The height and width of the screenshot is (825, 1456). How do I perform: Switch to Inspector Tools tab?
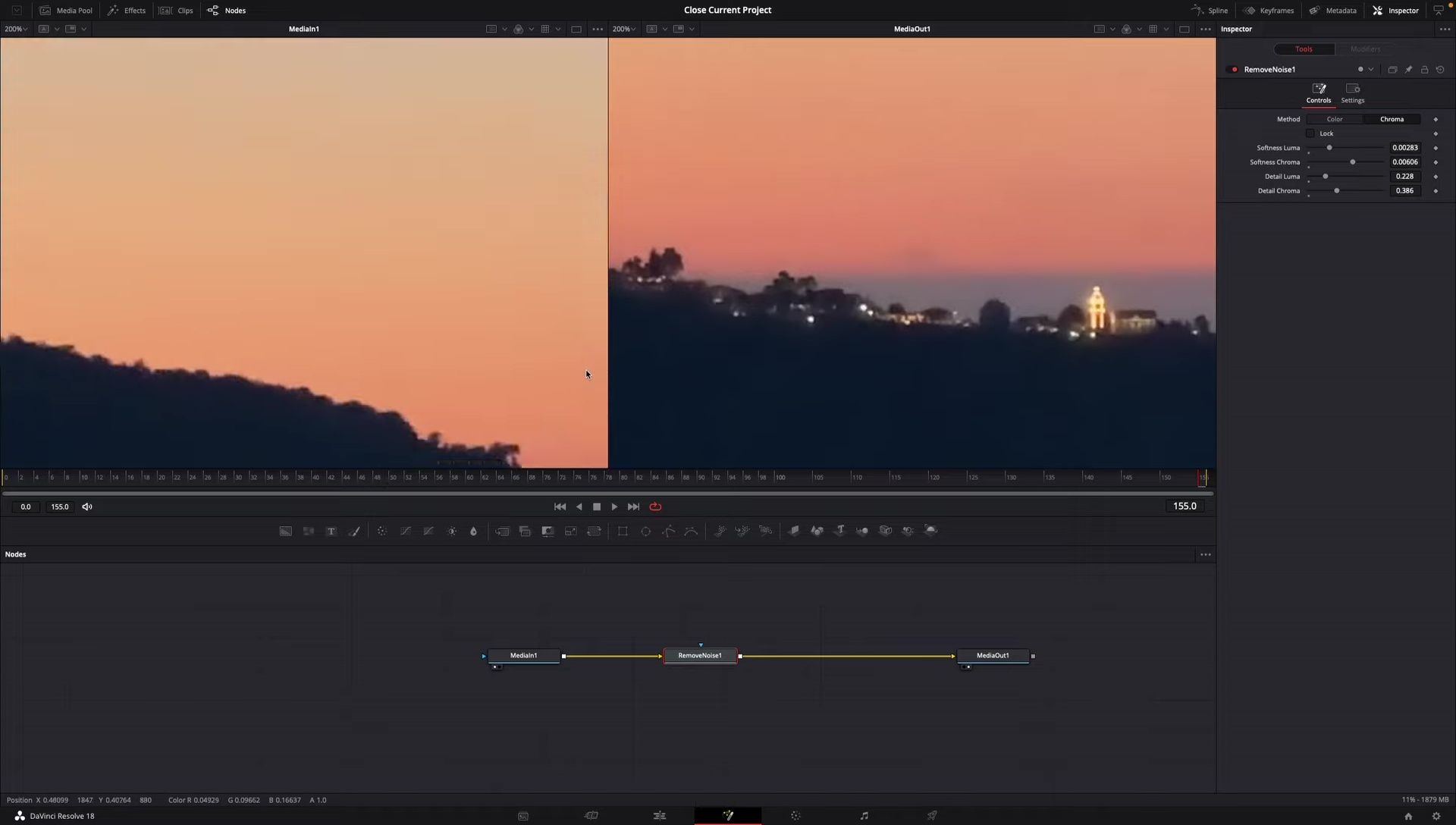pyautogui.click(x=1304, y=49)
